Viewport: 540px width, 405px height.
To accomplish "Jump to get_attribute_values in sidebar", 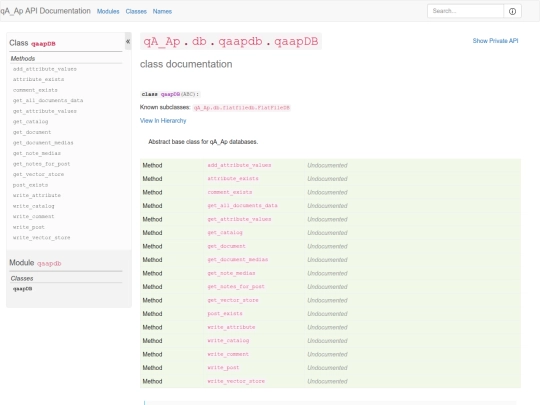I will click(x=45, y=111).
